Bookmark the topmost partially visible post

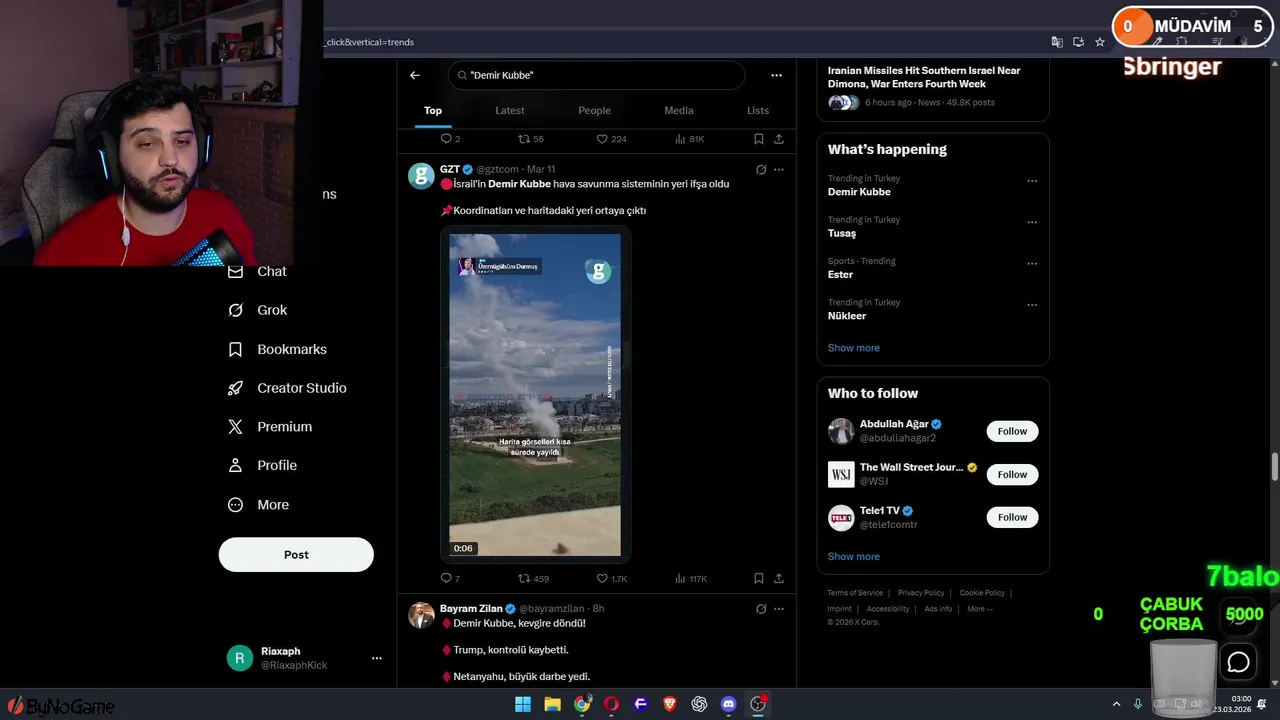759,139
